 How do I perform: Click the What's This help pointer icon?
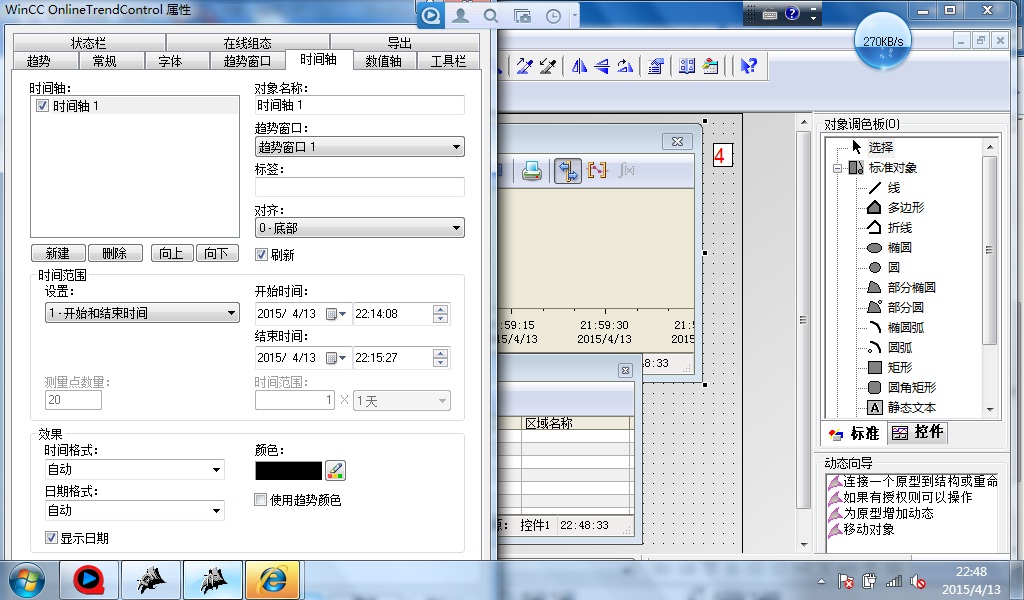click(x=748, y=65)
